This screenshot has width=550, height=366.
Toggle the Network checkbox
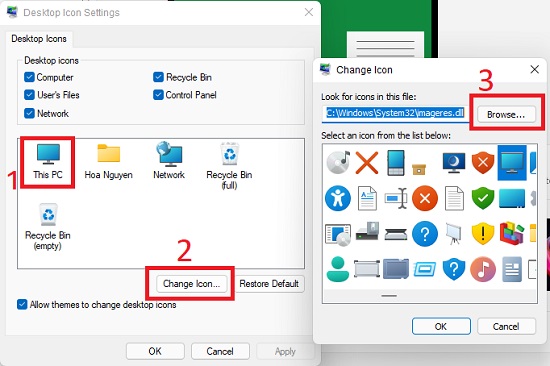(x=29, y=113)
